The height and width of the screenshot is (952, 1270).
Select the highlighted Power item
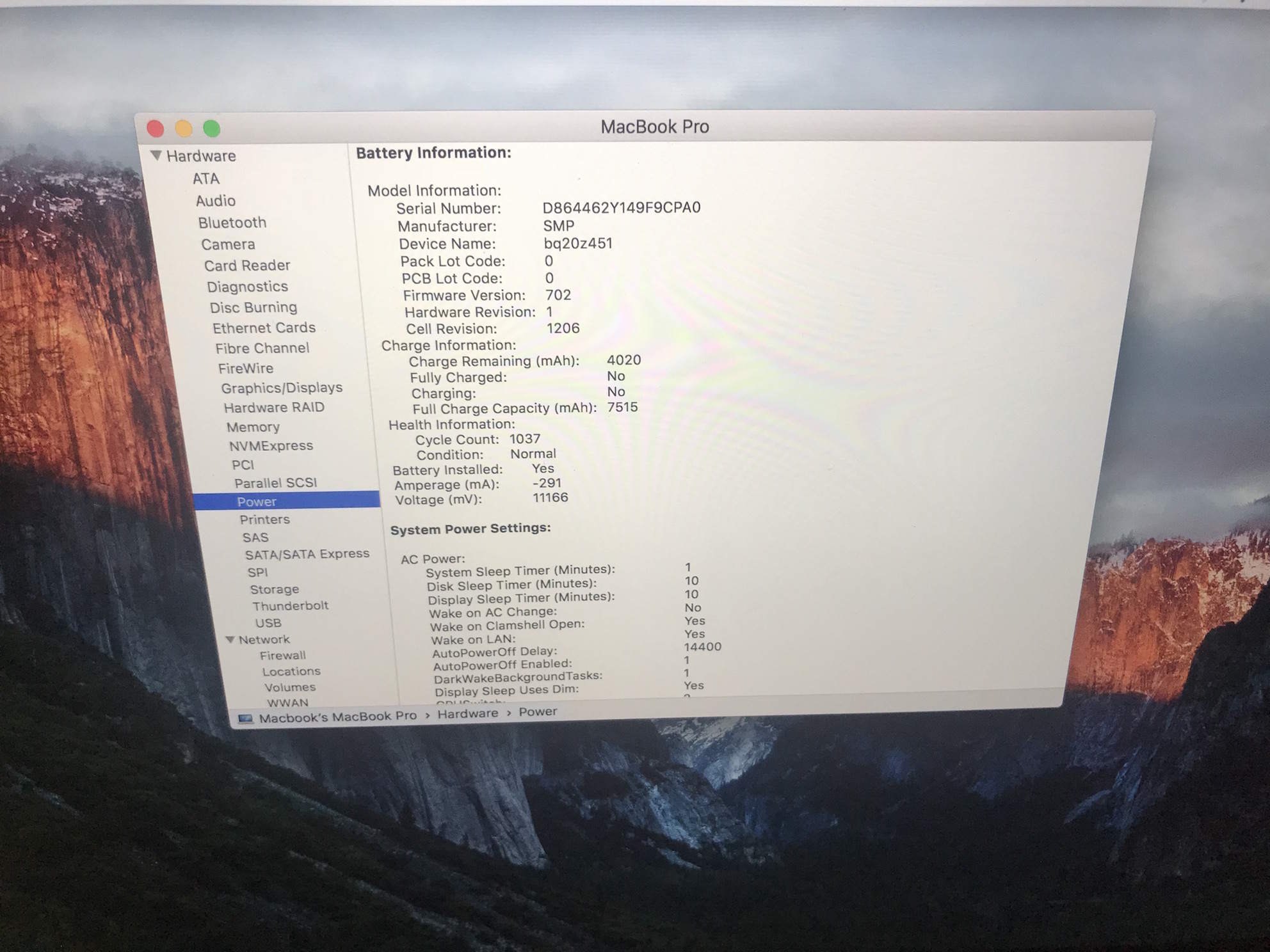coord(257,502)
